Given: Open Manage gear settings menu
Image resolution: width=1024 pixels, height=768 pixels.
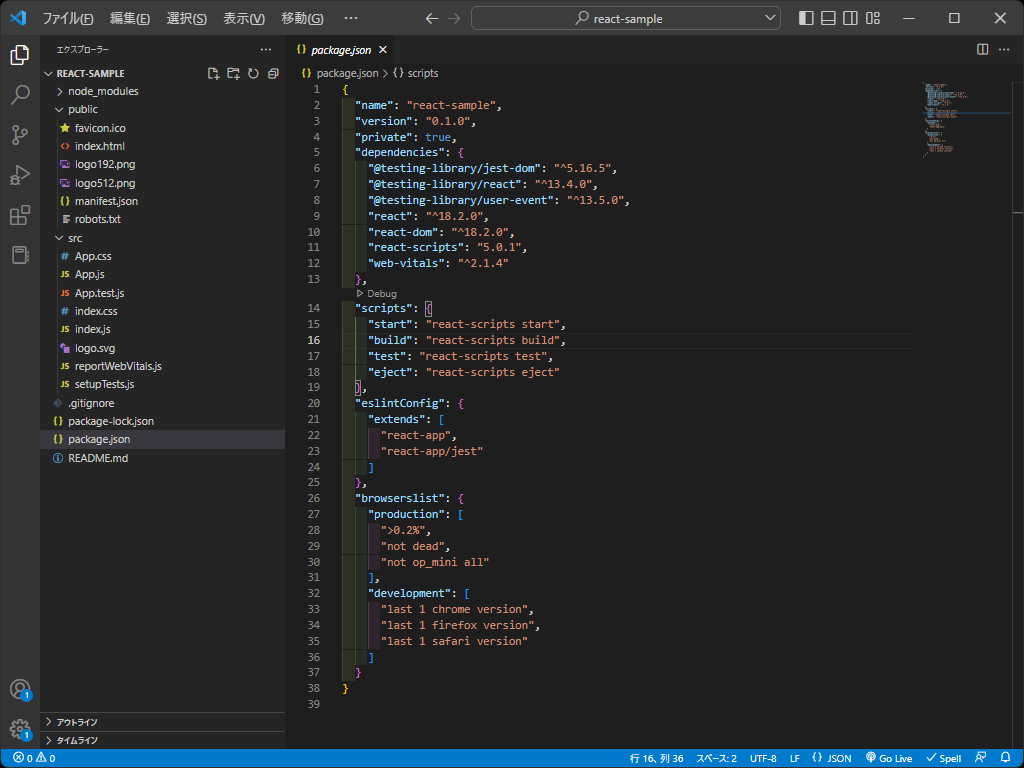Looking at the screenshot, I should (20, 729).
